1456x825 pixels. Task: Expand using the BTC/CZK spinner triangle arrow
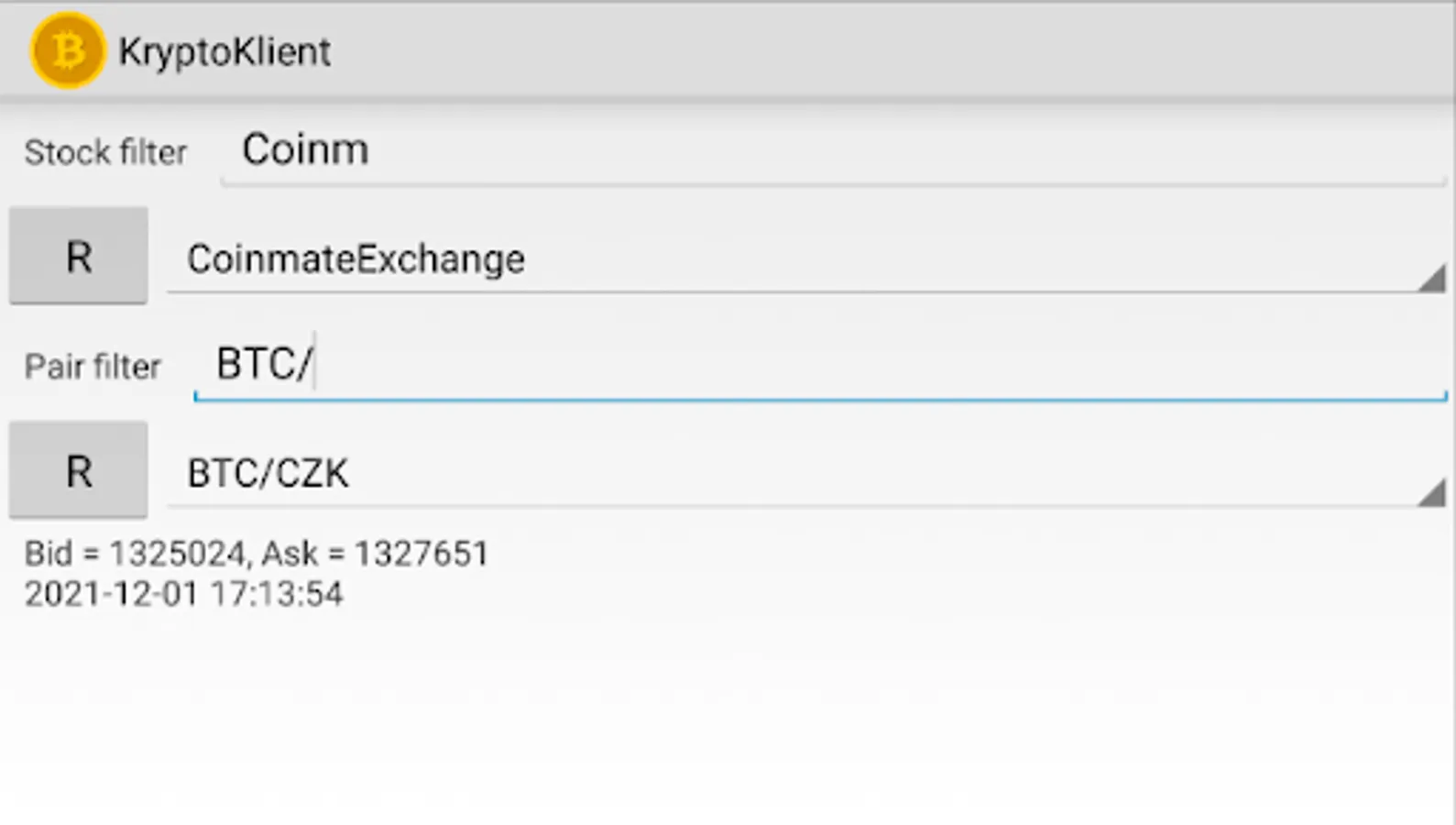coord(1431,493)
